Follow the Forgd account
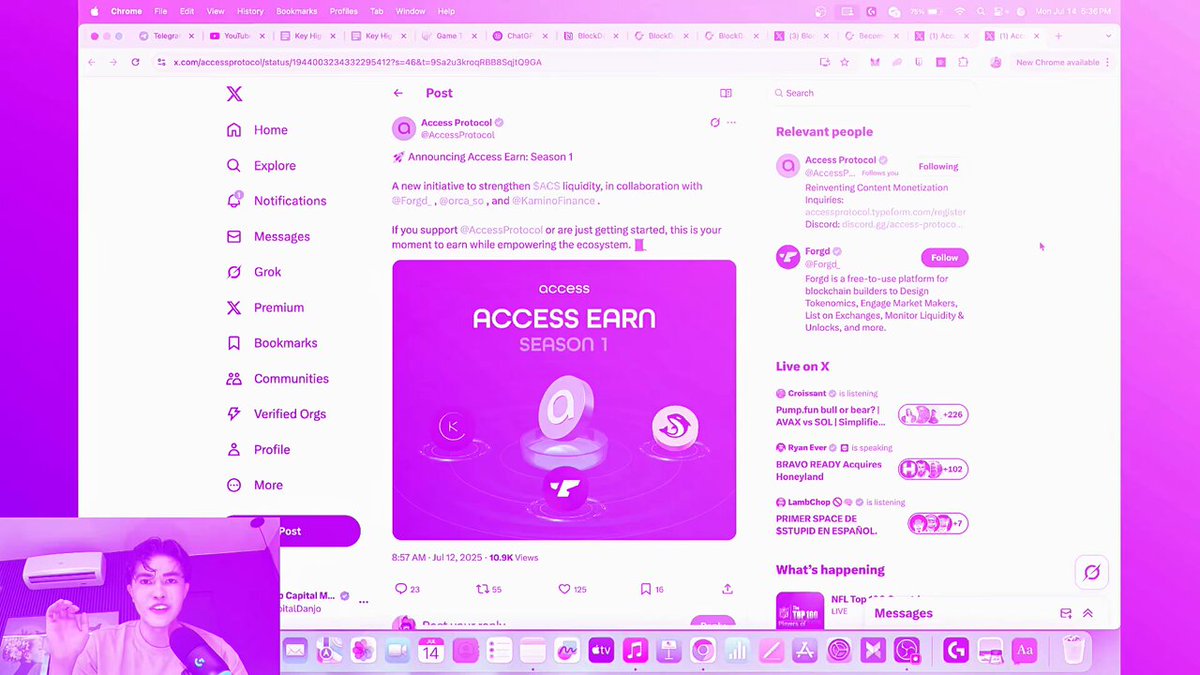Image resolution: width=1200 pixels, height=675 pixels. tap(944, 257)
